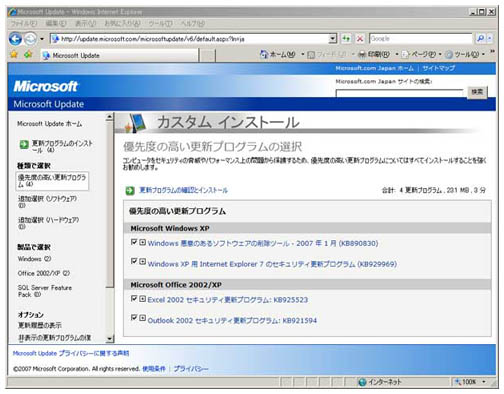Open the Print dropdown arrow

point(397,54)
